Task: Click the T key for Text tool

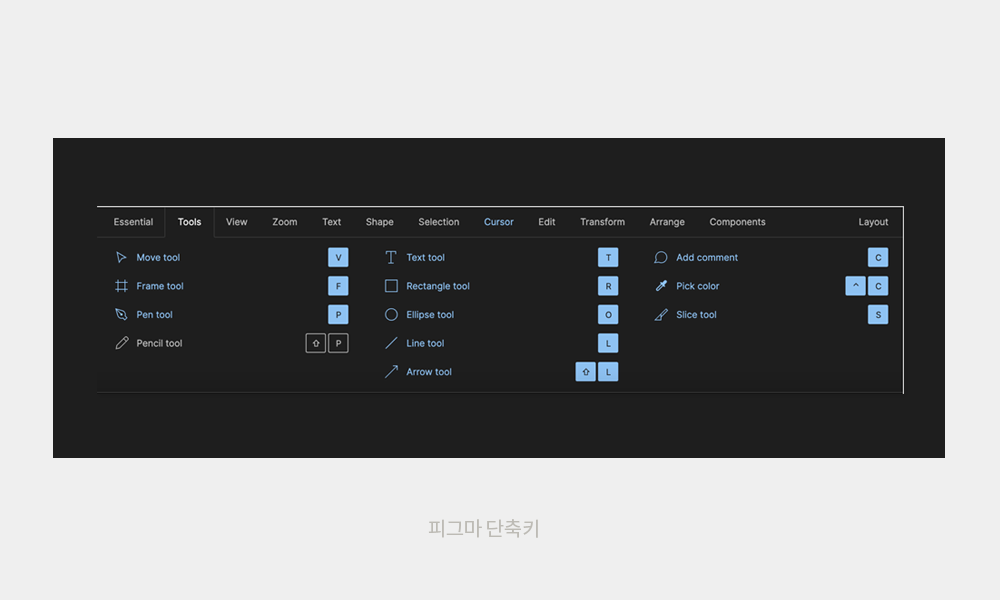Action: tap(608, 258)
